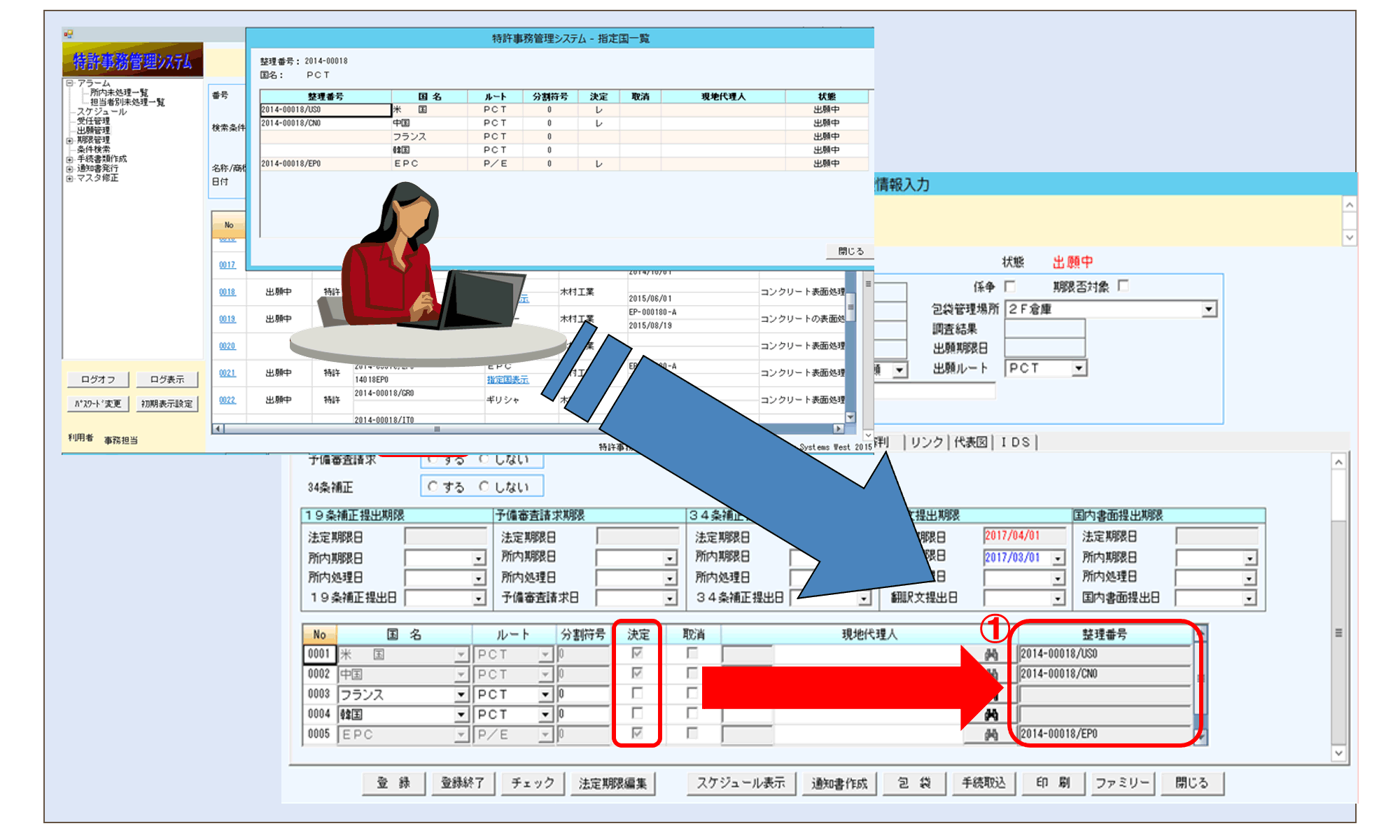
Task: Collapse the アラーム tree node
Action: [69, 83]
